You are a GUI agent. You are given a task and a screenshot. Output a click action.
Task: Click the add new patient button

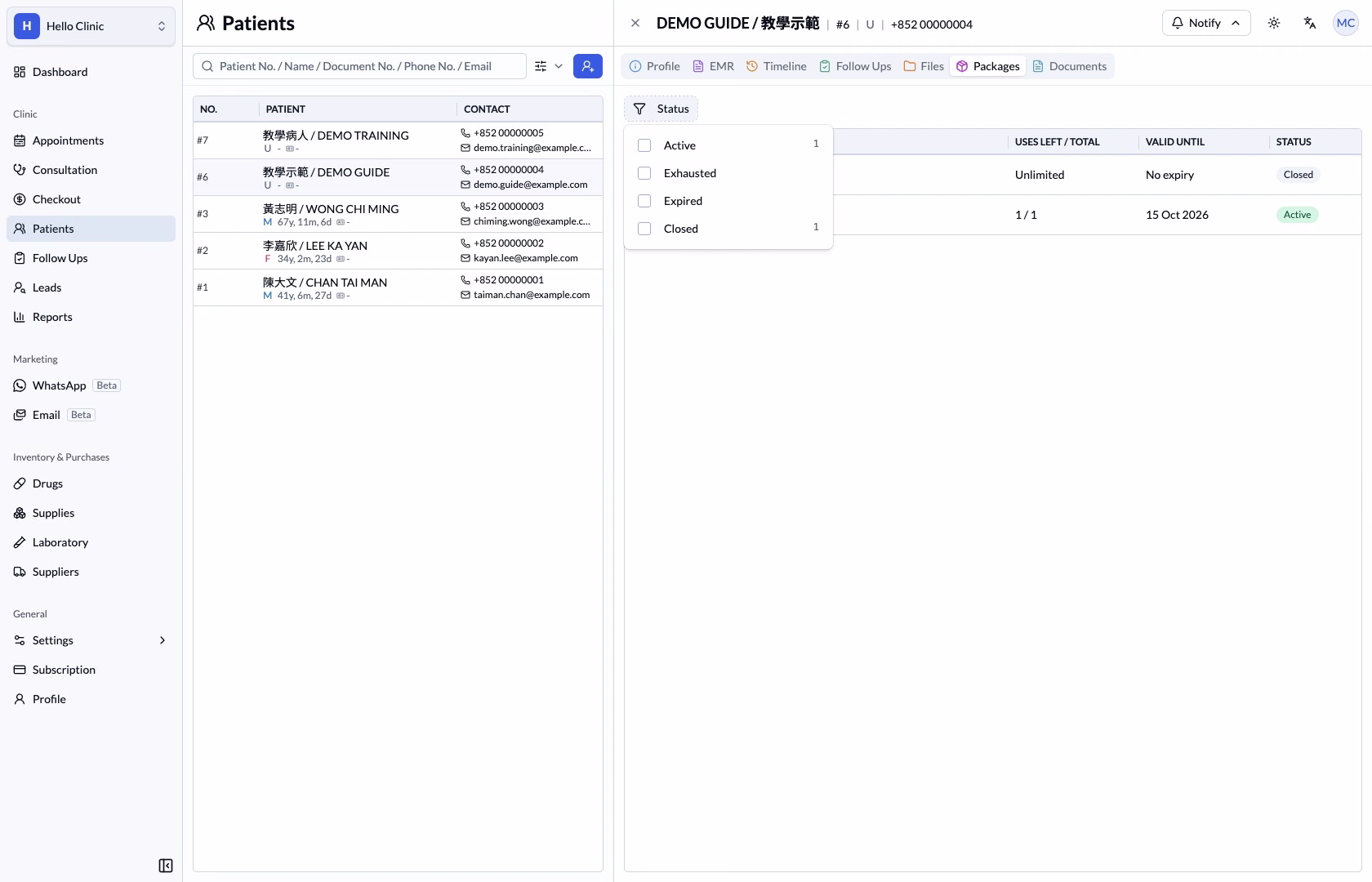(588, 66)
